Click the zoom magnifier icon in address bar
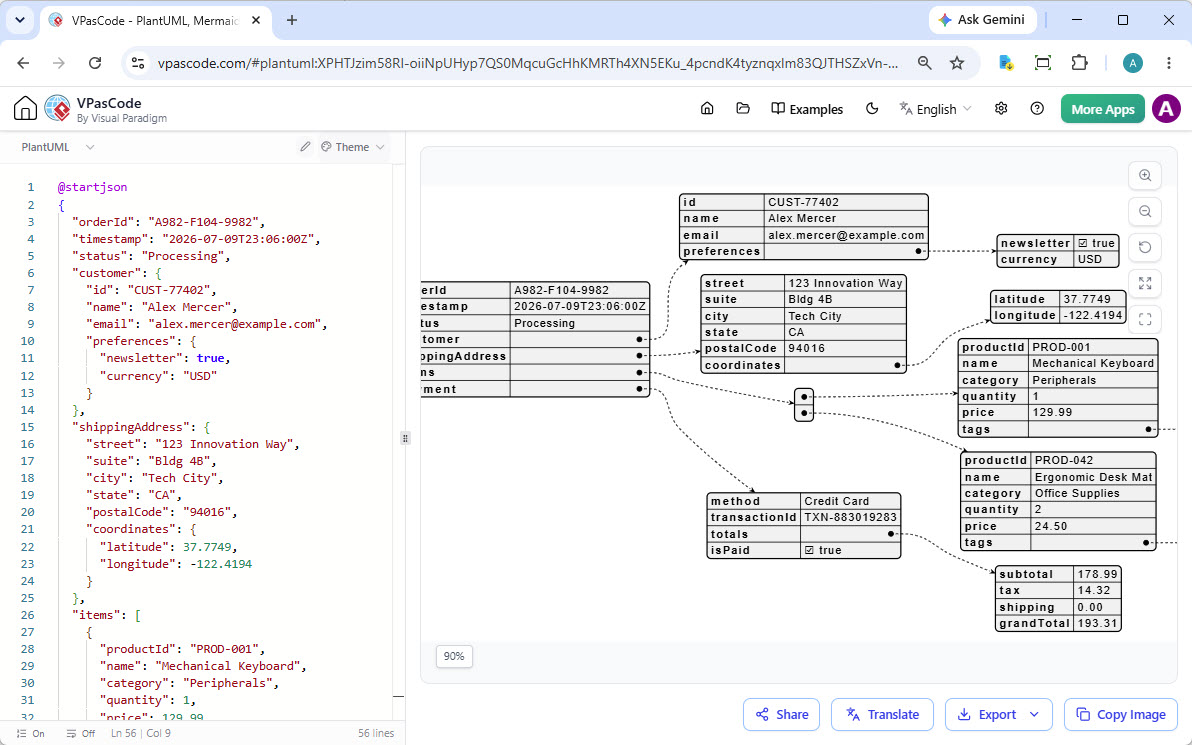The height and width of the screenshot is (745, 1192). point(924,63)
